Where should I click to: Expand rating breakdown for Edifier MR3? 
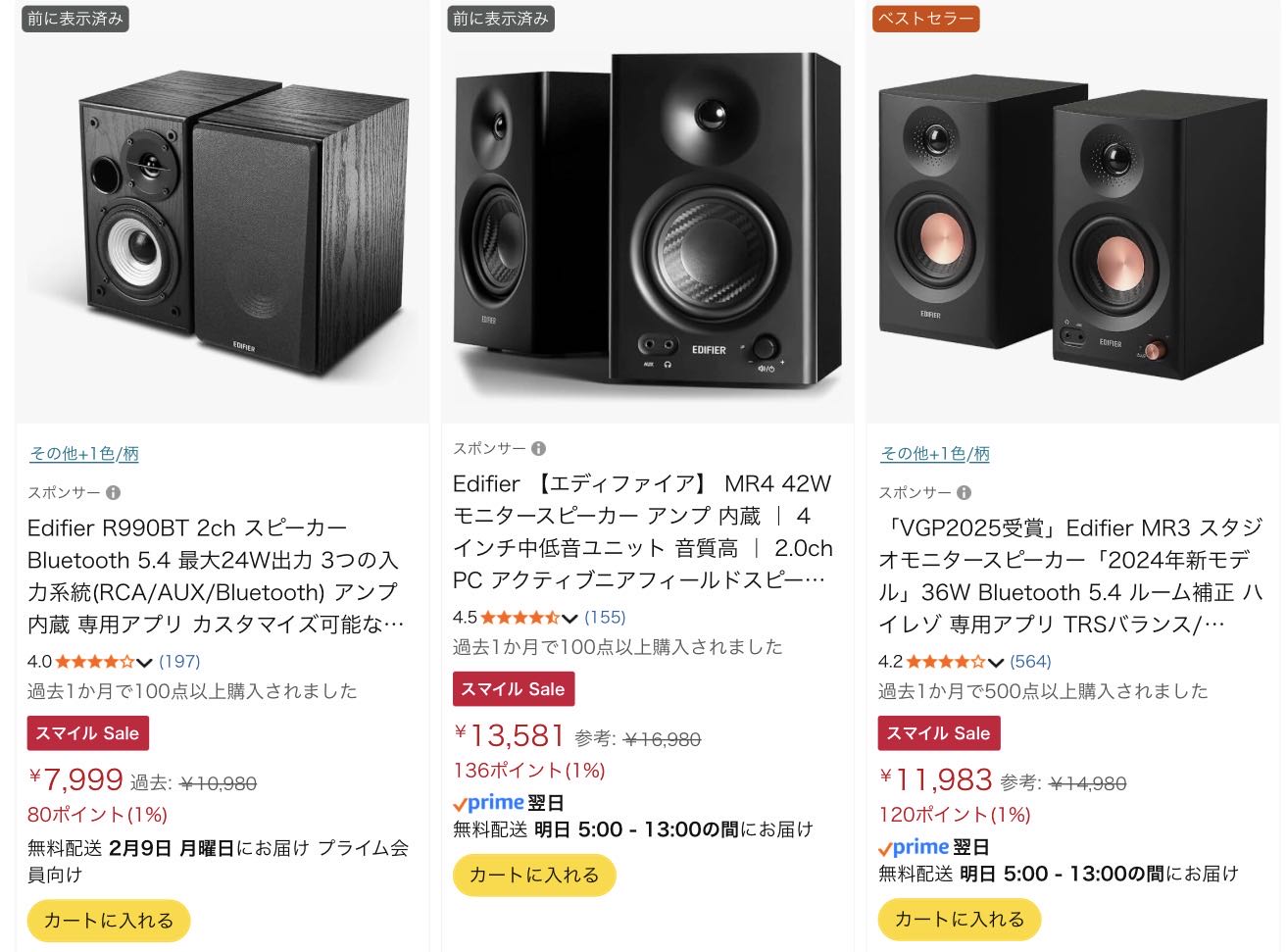pos(996,662)
